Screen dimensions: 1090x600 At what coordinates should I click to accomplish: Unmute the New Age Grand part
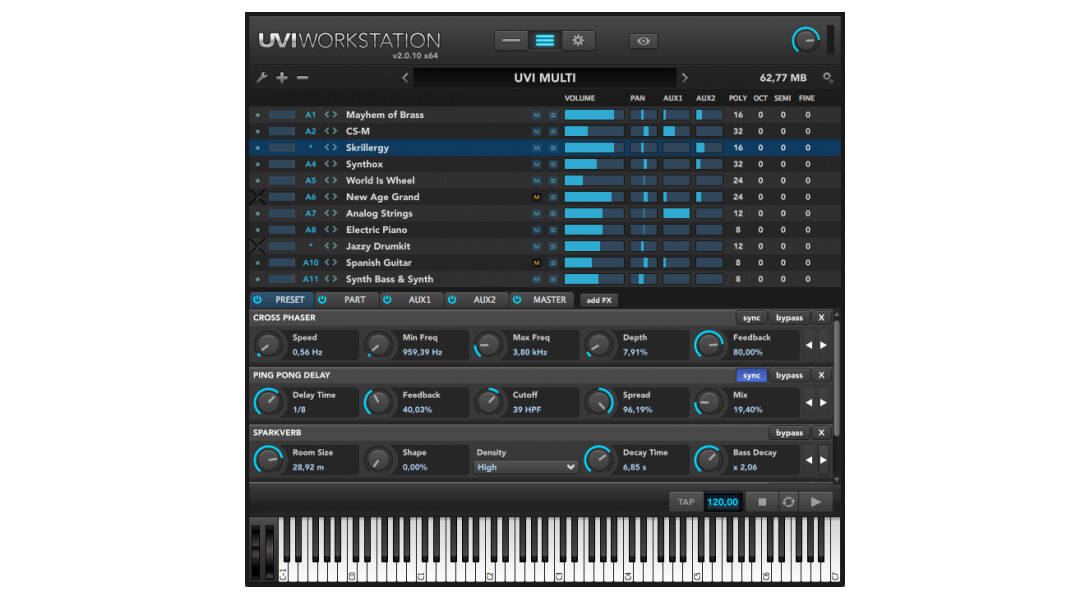tap(537, 197)
